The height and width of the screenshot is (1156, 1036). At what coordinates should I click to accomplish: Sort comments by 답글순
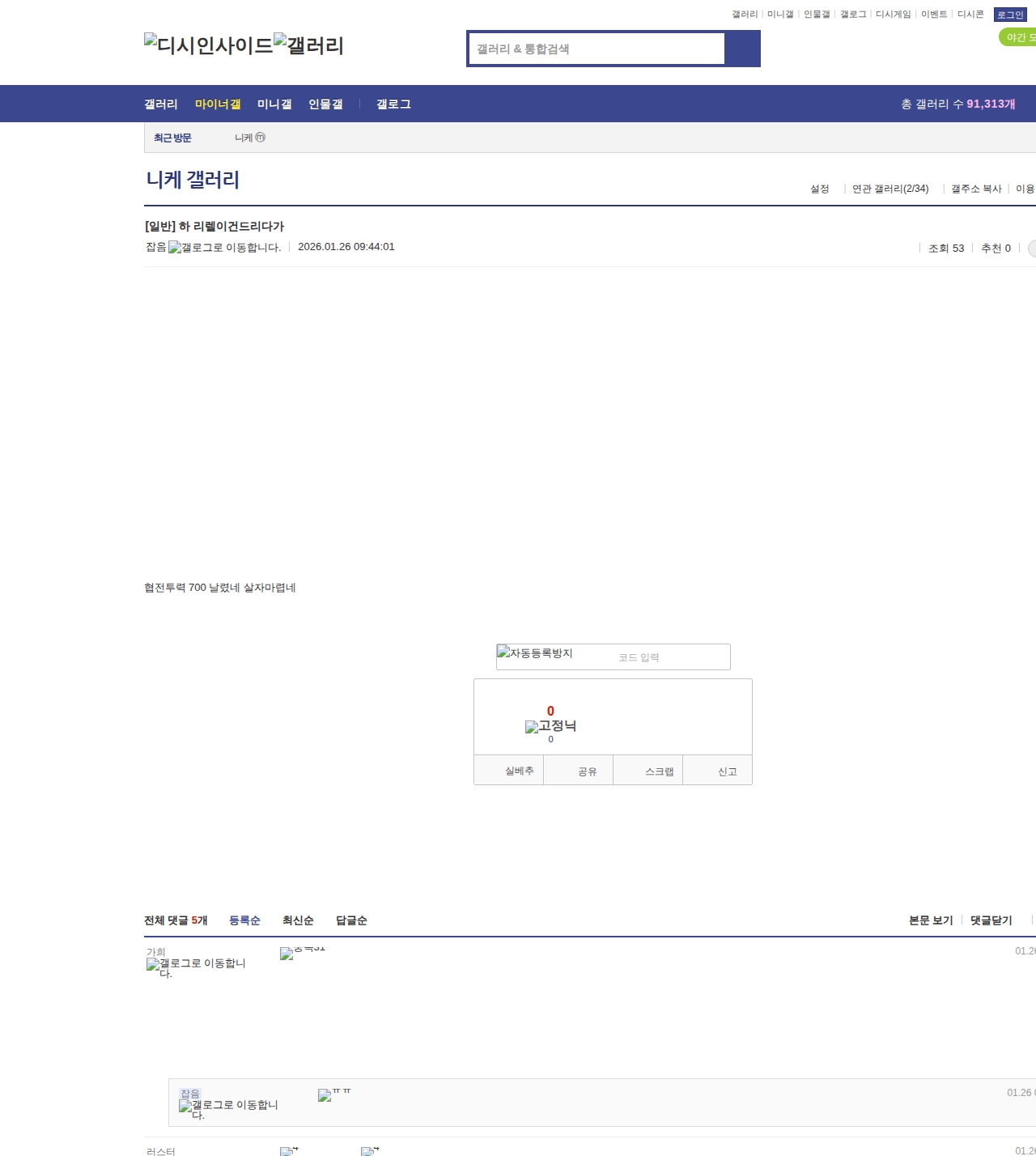(351, 920)
